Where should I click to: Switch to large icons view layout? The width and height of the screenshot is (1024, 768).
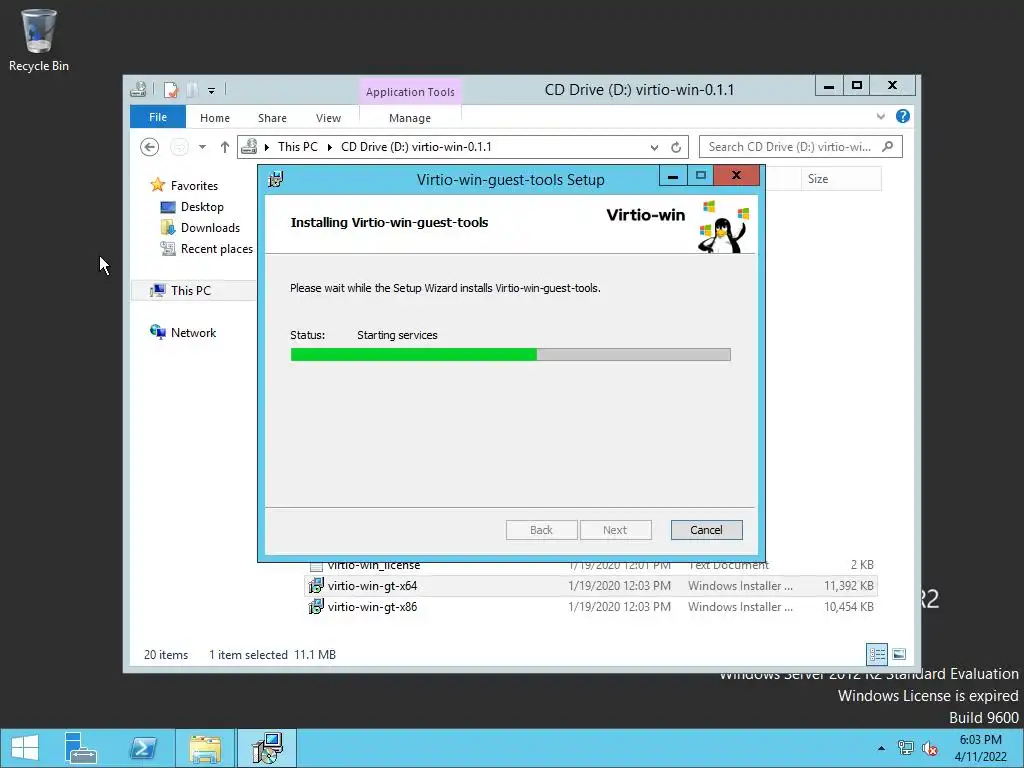pos(899,654)
